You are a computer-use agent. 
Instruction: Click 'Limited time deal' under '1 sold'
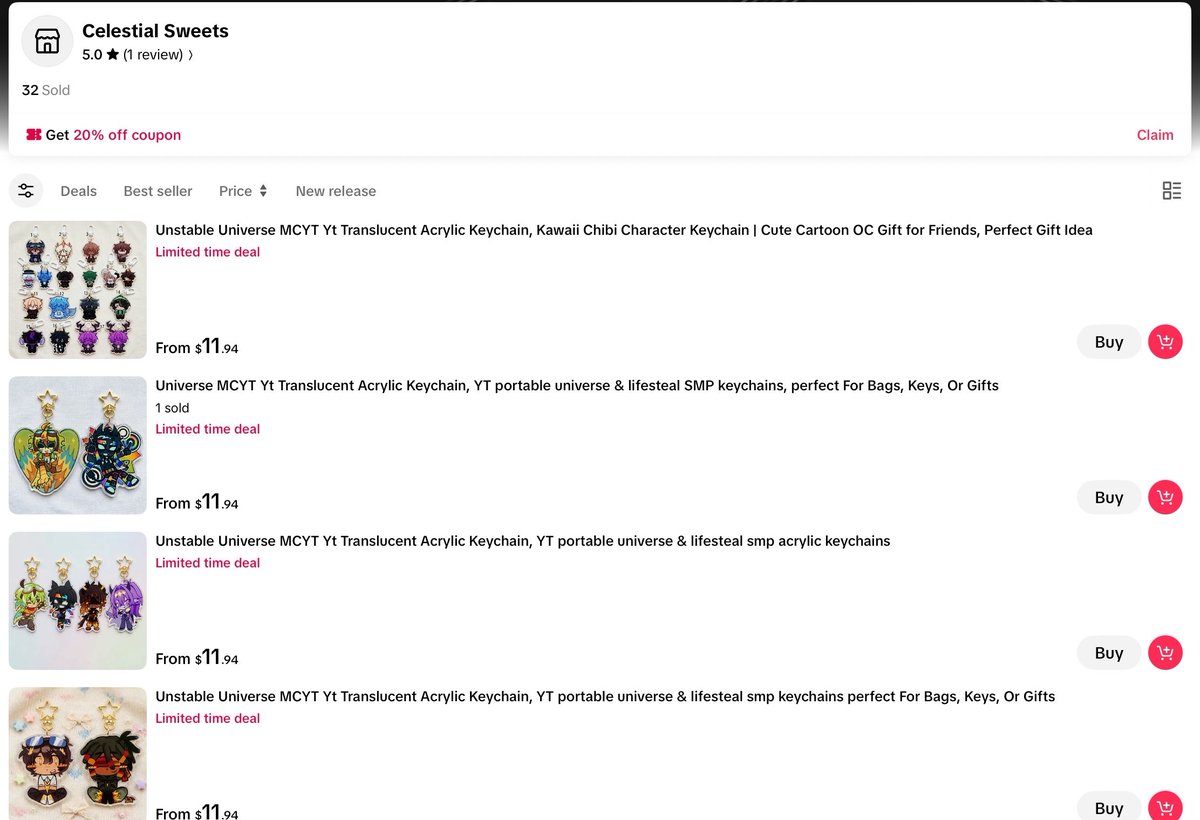[x=208, y=429]
